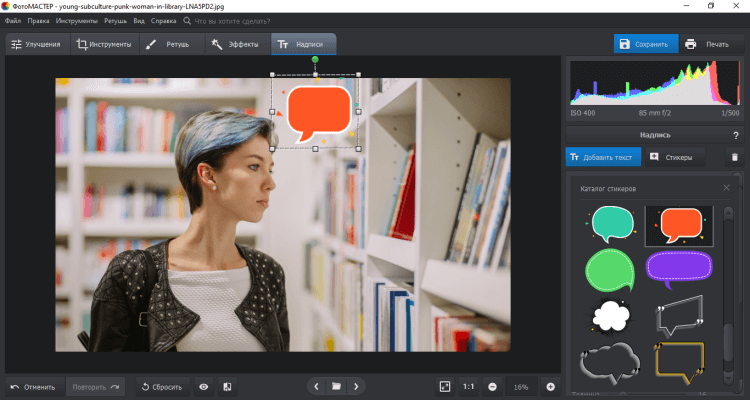Set zoom to 1:1 scale
The width and height of the screenshot is (750, 400).
[468, 386]
